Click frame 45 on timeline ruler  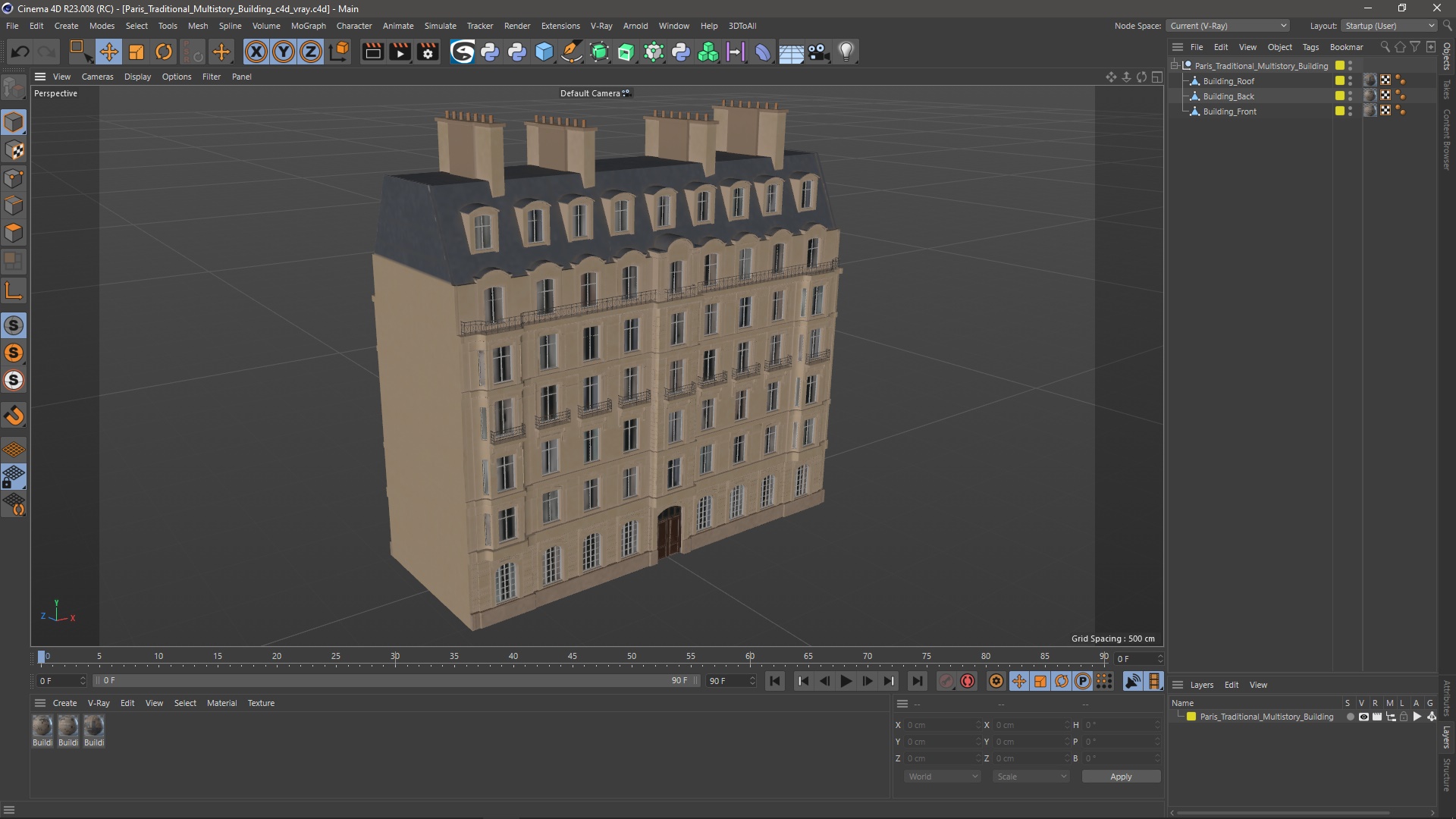(573, 657)
